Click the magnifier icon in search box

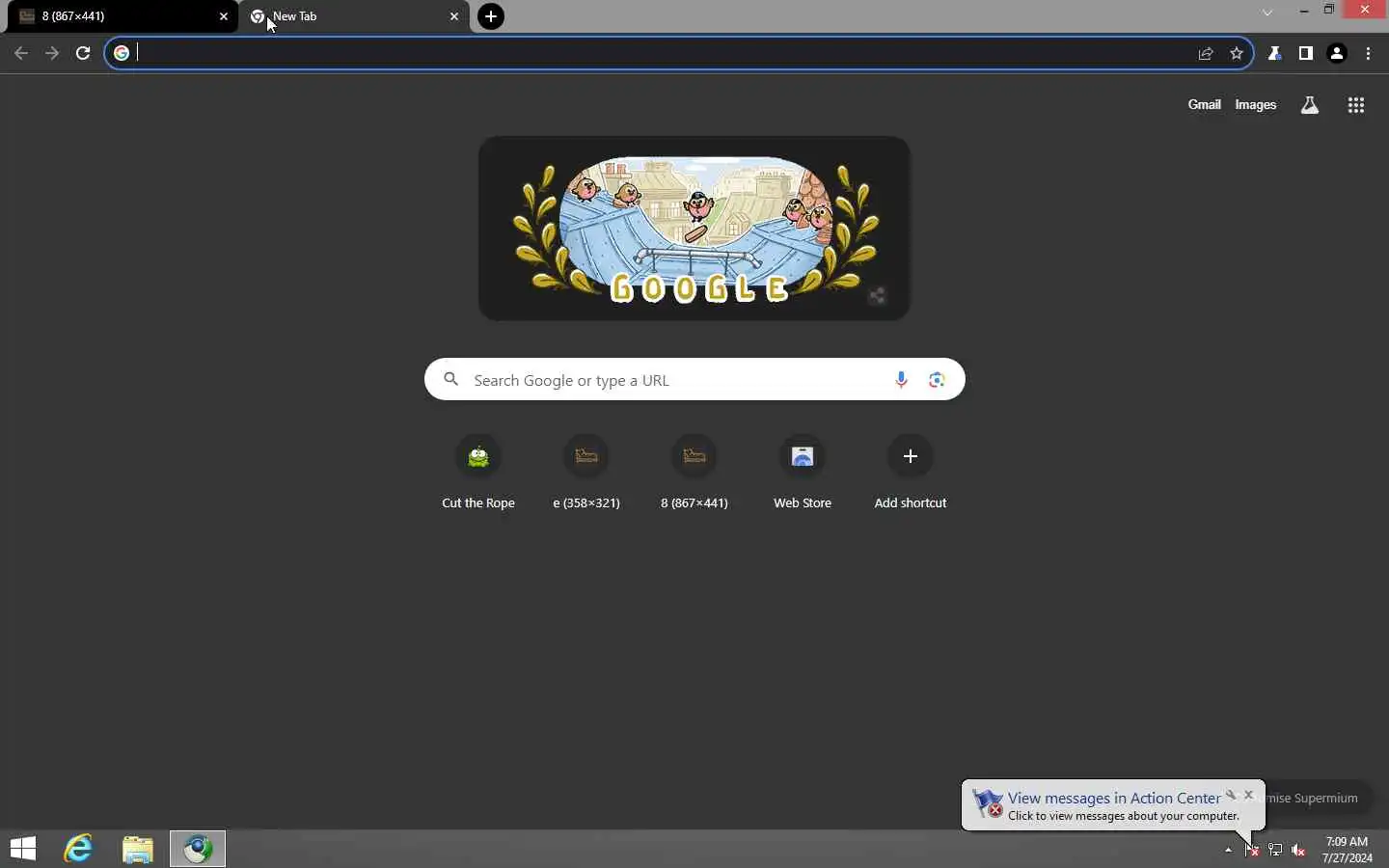coord(450,379)
